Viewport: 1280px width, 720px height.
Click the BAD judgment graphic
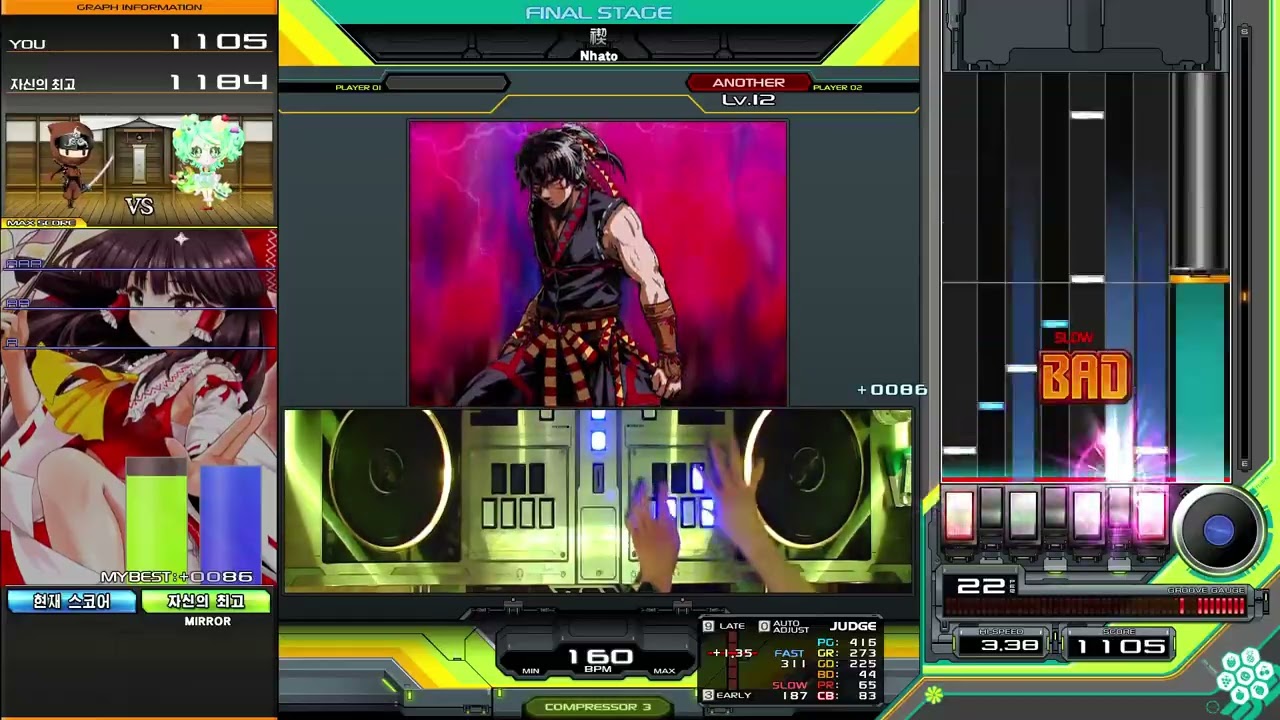tap(1085, 377)
